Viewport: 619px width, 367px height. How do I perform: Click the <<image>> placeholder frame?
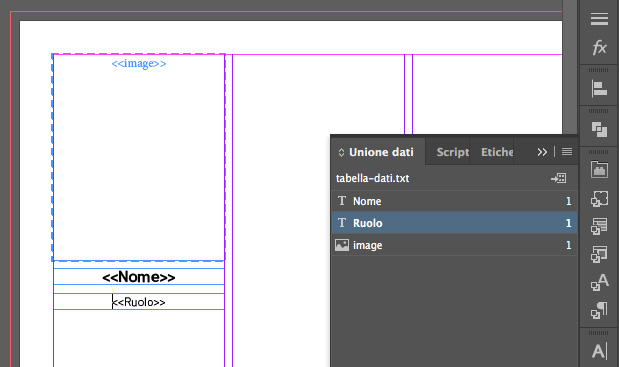tap(139, 157)
